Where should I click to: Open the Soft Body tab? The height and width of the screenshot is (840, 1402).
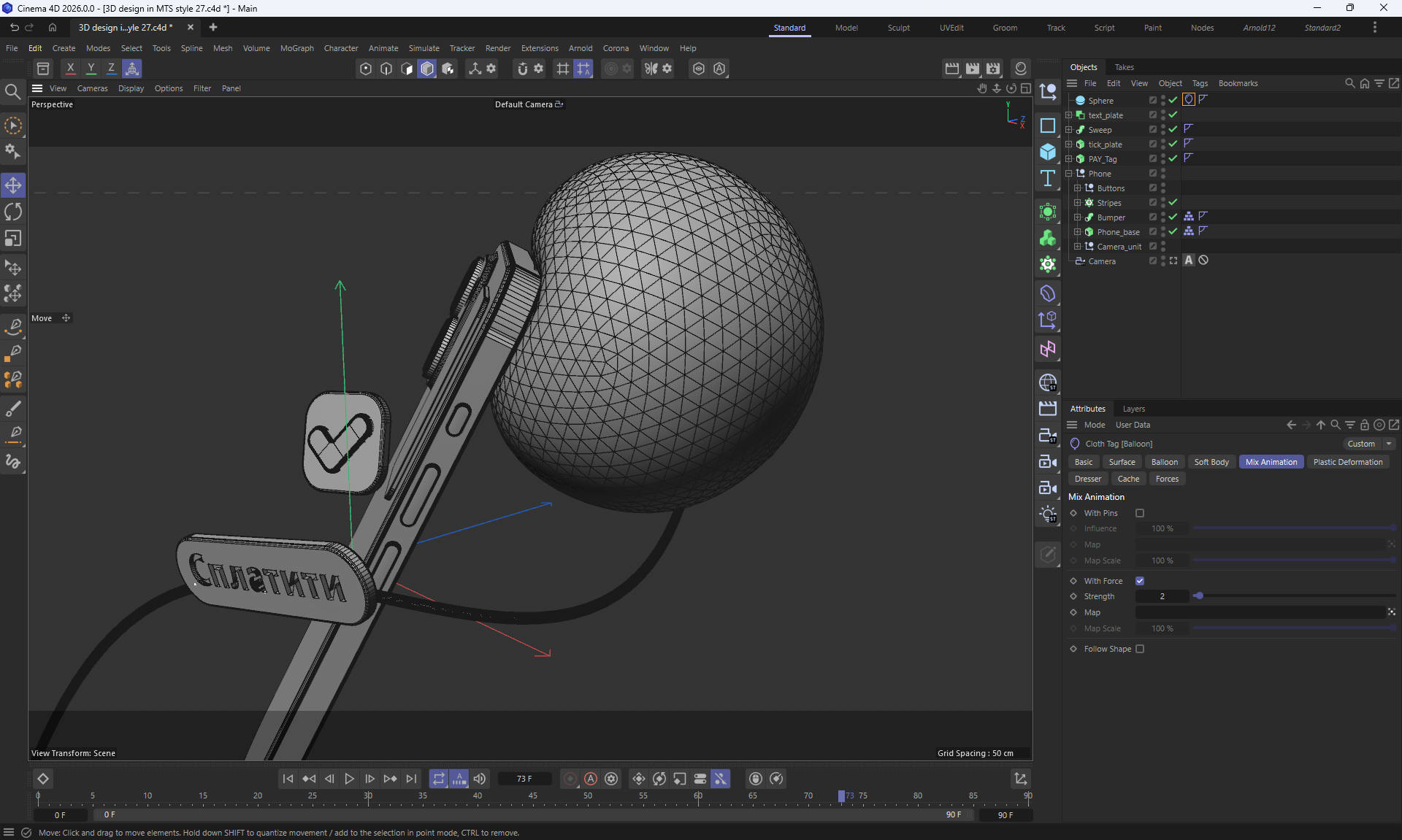coord(1211,462)
